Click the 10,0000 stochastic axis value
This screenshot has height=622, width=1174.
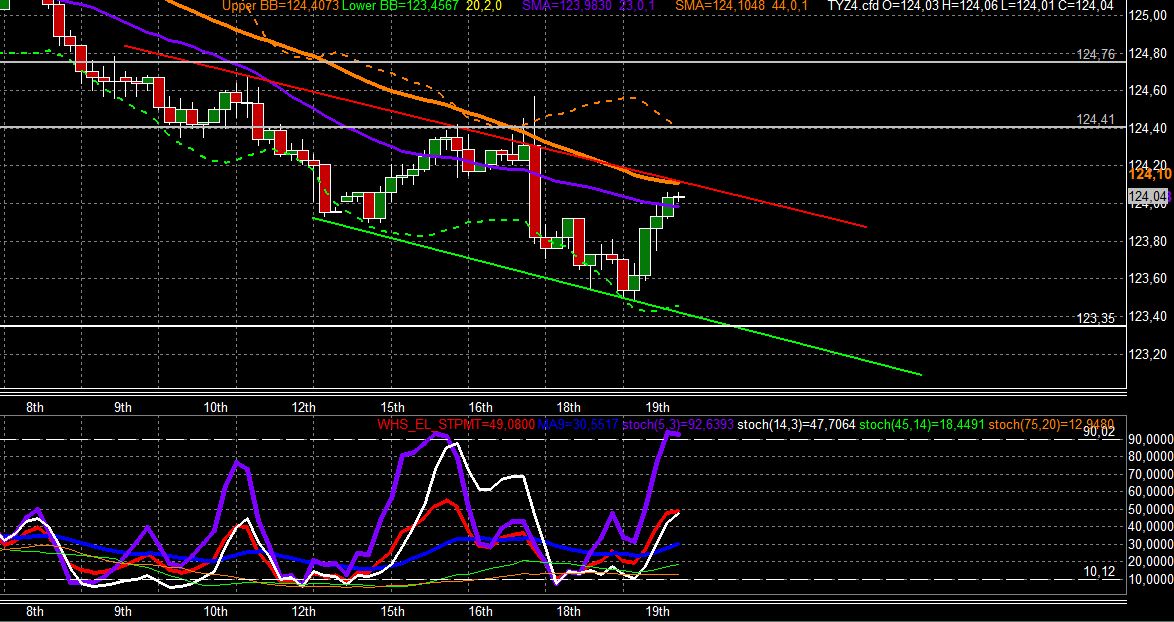pos(1149,580)
